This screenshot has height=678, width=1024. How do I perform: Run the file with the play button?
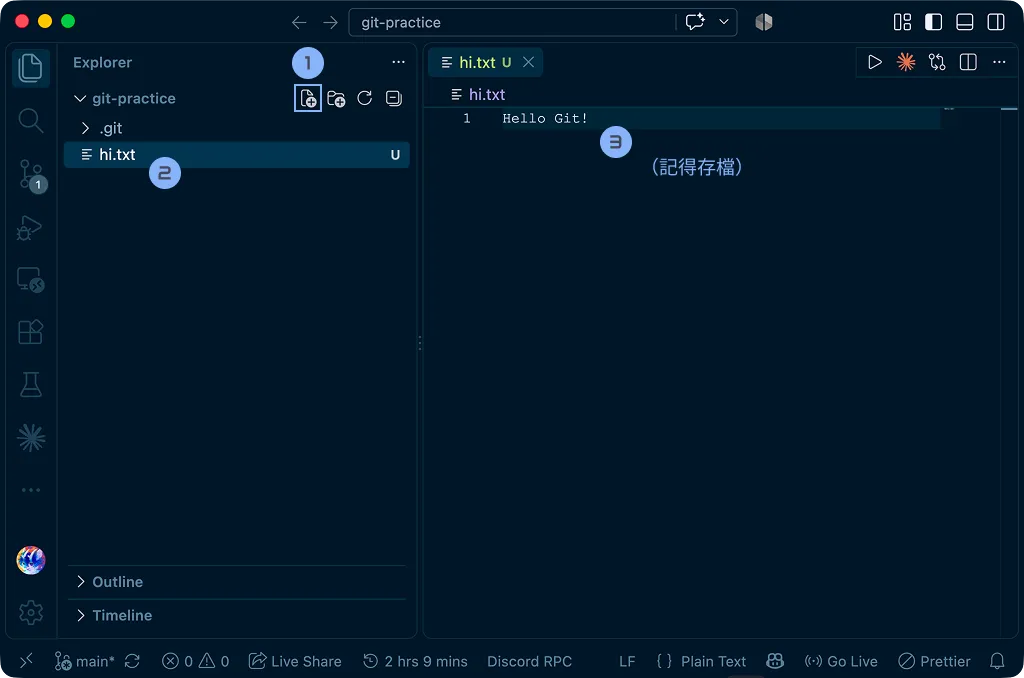(874, 63)
